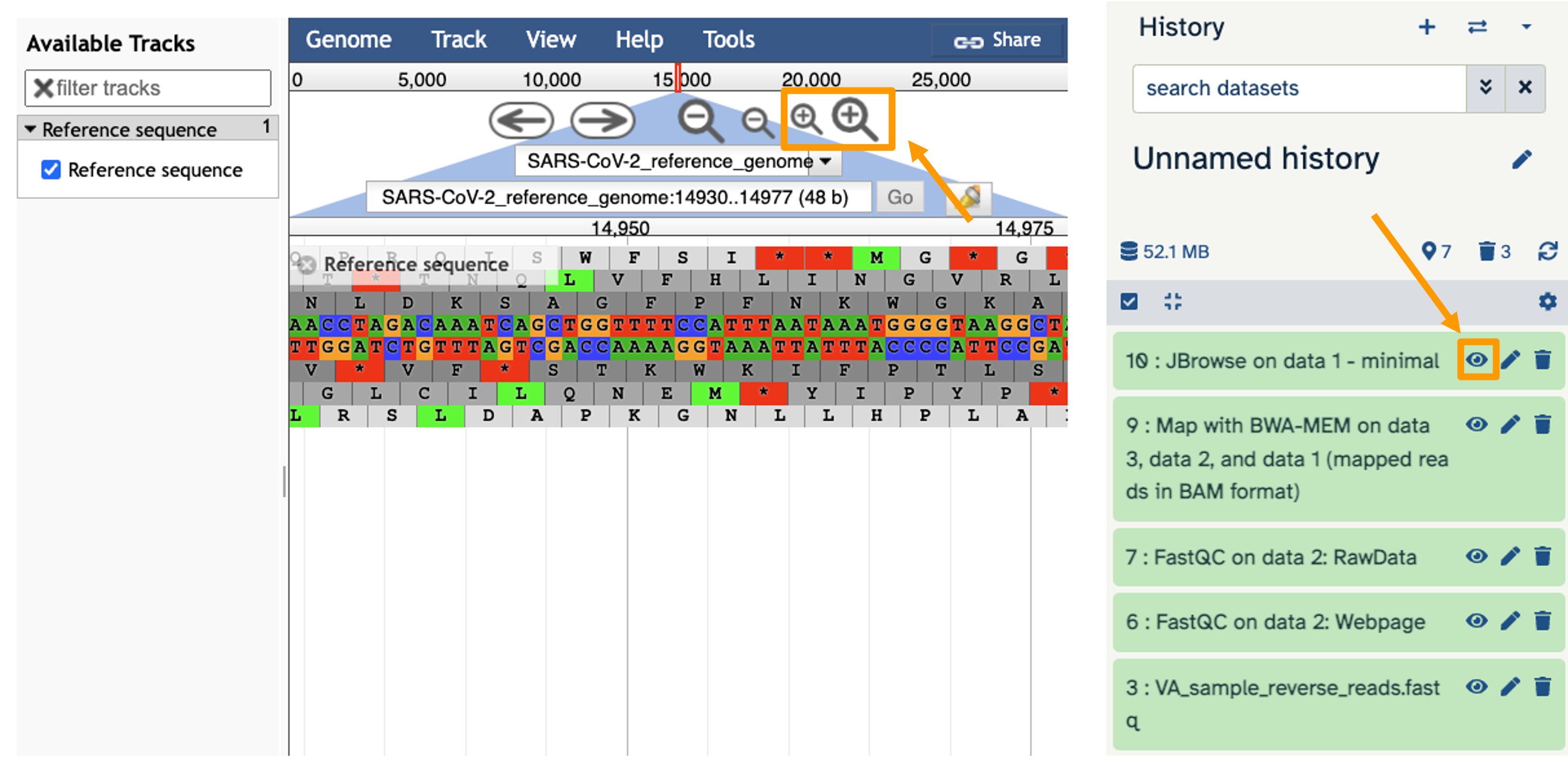1568x757 pixels.
Task: Click the large zoom in magnifier
Action: [854, 120]
